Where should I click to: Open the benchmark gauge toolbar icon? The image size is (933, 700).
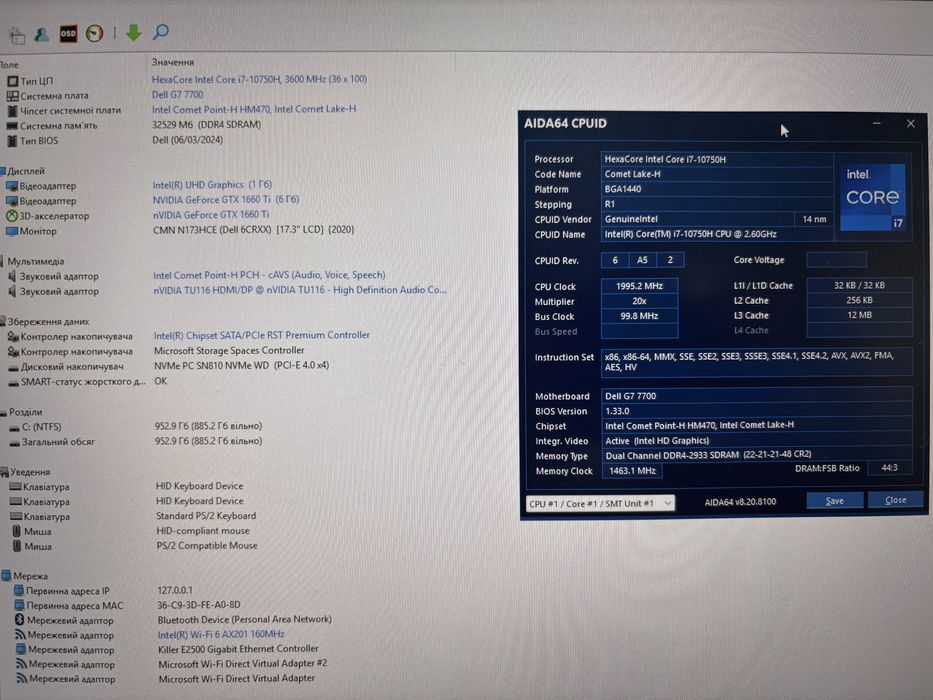coord(95,33)
